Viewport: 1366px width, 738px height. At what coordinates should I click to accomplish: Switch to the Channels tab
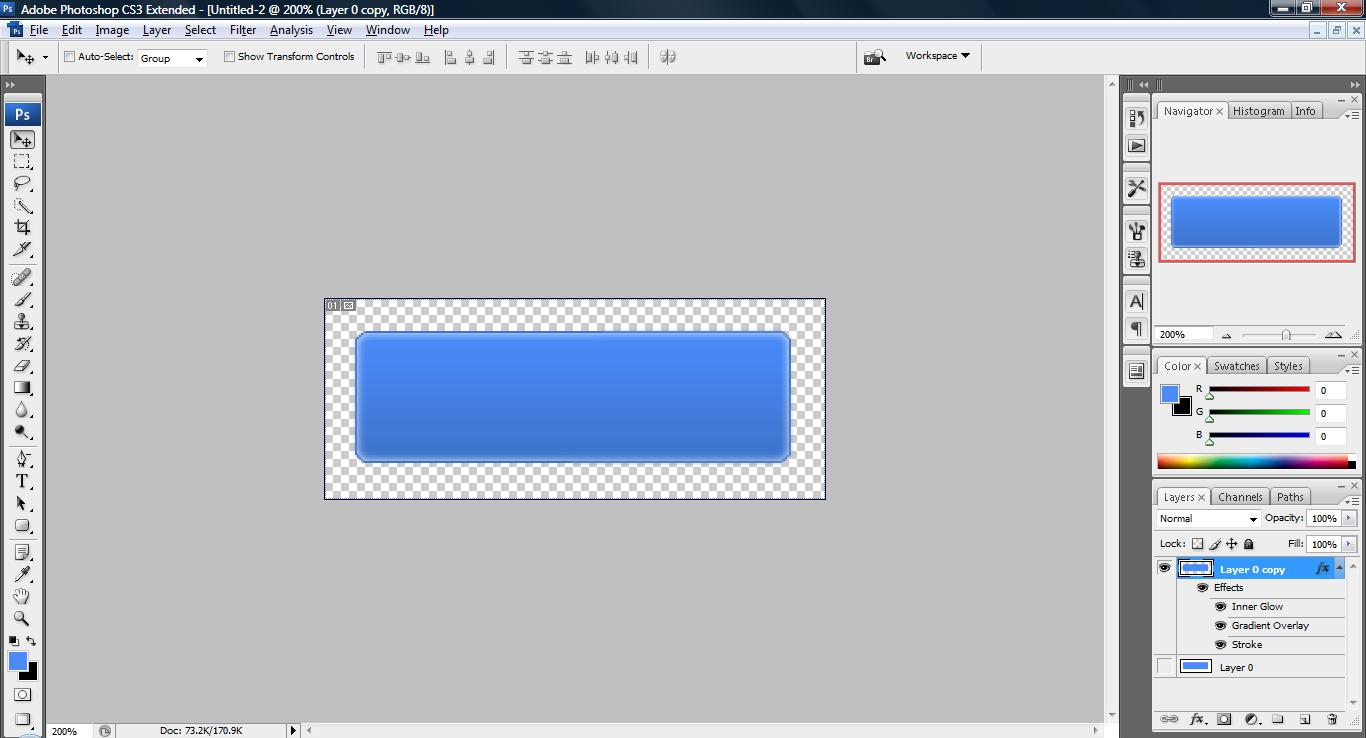1240,497
